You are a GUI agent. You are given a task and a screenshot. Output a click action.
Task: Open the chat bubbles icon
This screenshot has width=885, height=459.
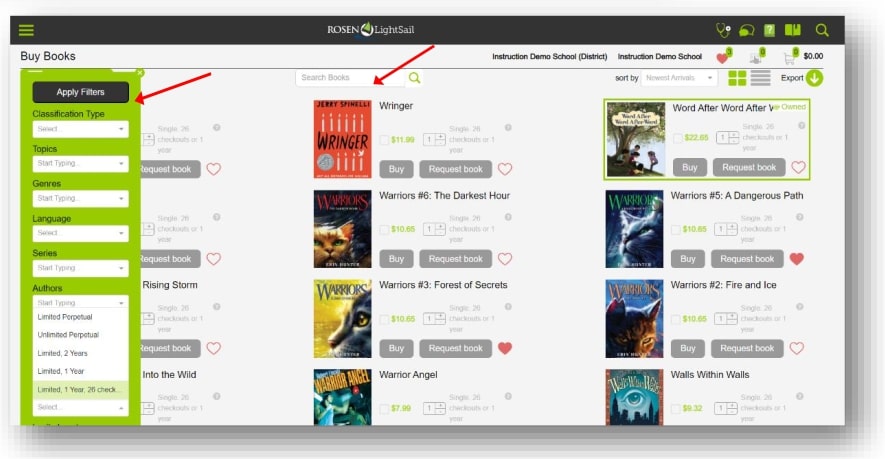click(x=746, y=30)
